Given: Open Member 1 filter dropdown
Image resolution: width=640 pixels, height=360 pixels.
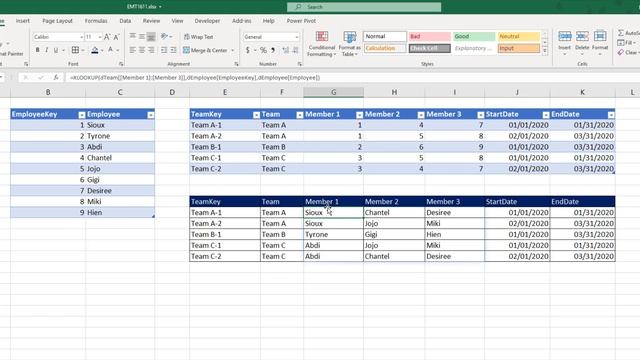Looking at the screenshot, I should pos(359,115).
